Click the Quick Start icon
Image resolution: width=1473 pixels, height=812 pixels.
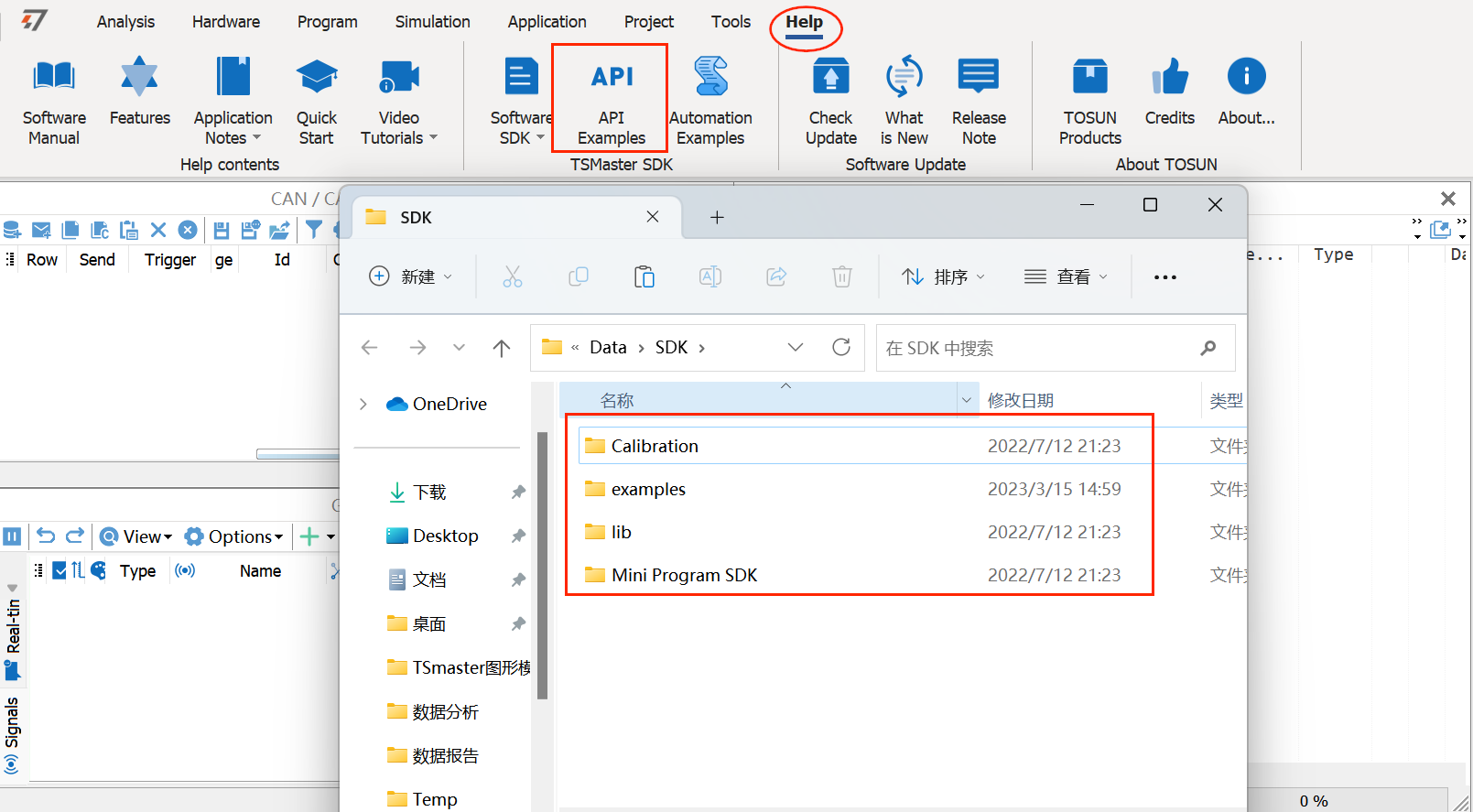pos(317,78)
